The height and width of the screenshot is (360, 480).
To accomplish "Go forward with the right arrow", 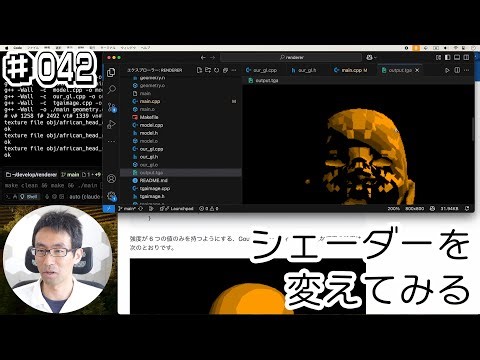I will [212, 58].
